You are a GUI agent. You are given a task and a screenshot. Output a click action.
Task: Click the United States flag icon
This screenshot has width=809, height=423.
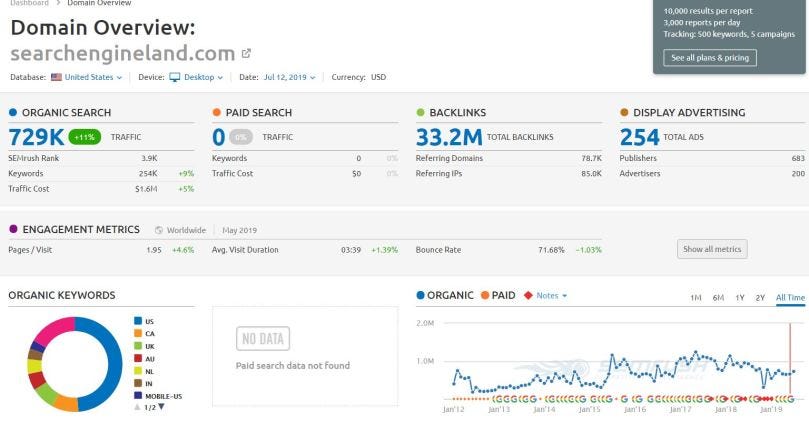coord(56,77)
